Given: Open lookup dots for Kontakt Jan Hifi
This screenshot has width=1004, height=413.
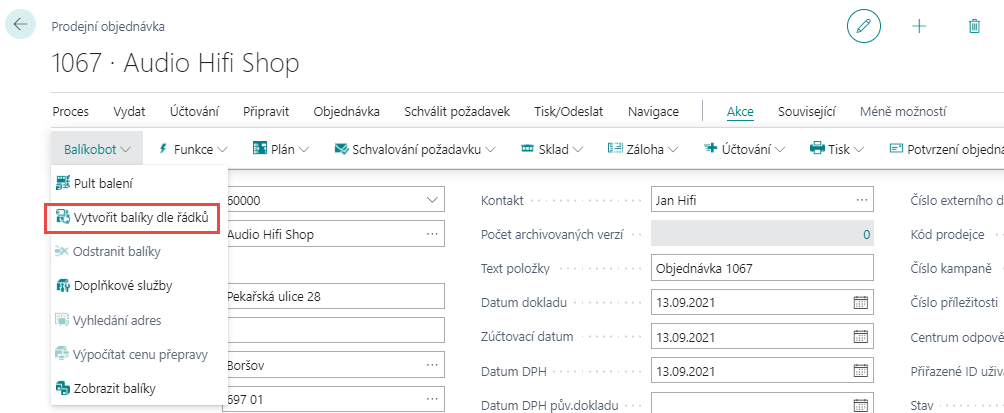Looking at the screenshot, I should click(861, 200).
